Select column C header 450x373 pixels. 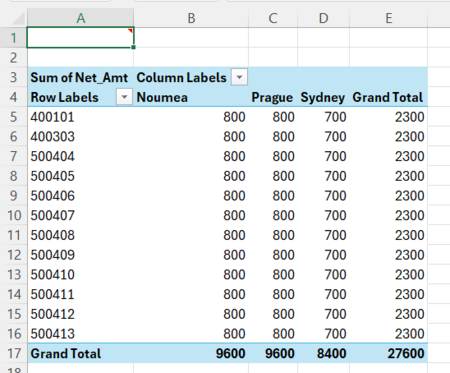pyautogui.click(x=273, y=18)
